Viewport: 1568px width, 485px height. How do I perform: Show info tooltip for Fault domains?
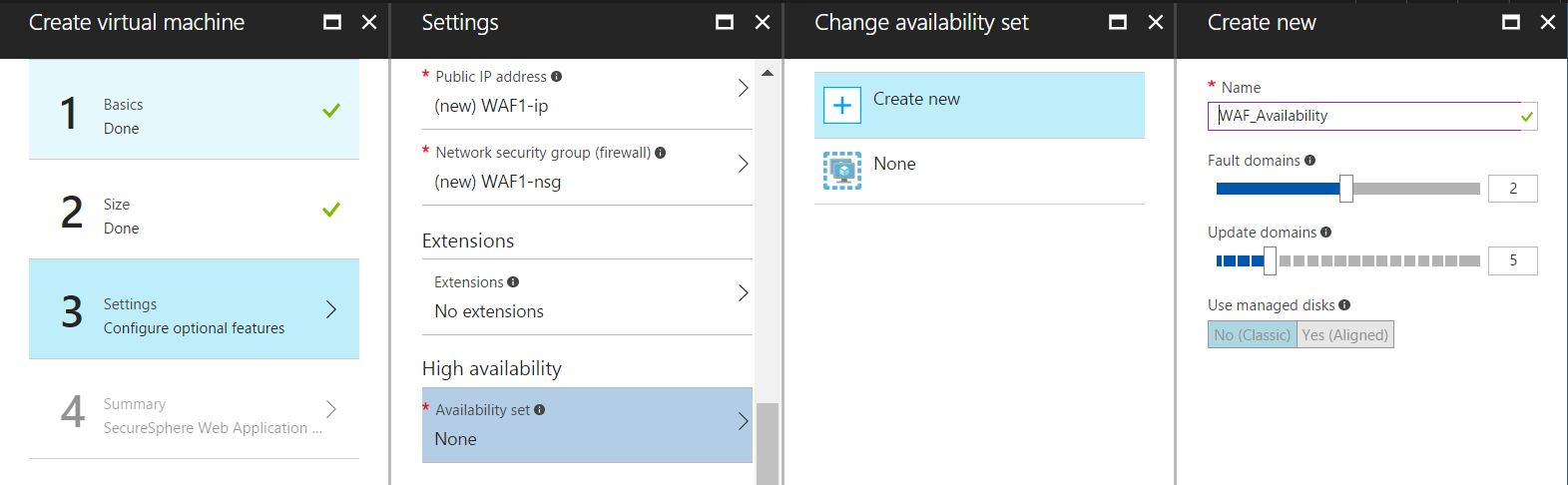tap(1310, 160)
